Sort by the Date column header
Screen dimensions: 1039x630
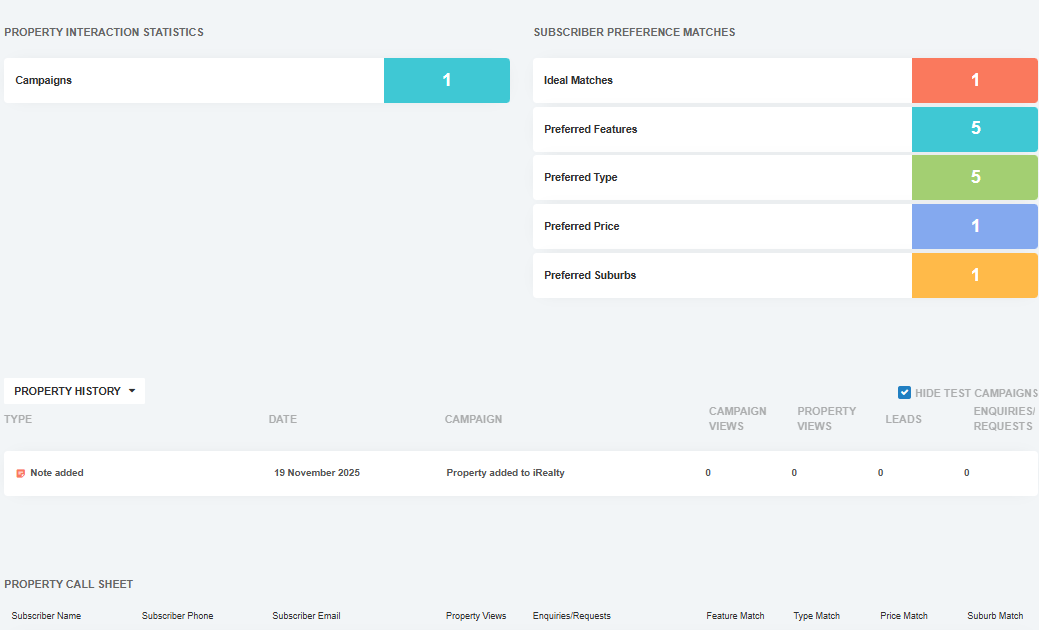282,419
